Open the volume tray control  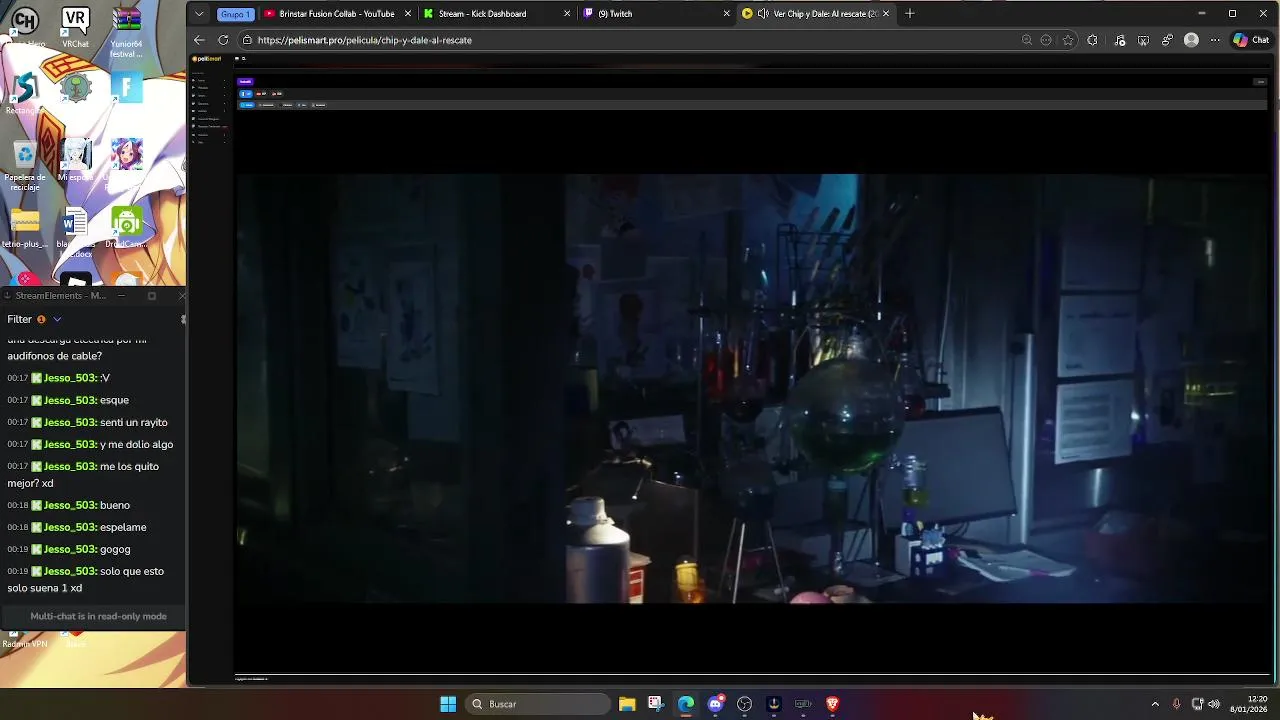(1214, 704)
